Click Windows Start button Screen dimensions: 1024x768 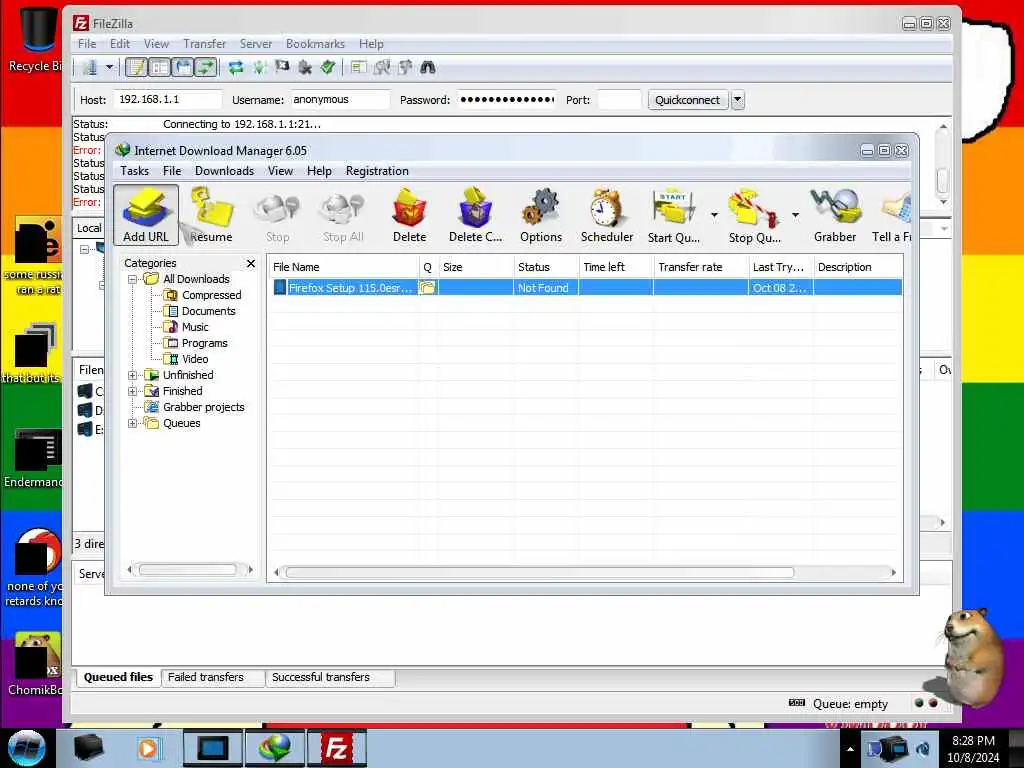(x=27, y=748)
